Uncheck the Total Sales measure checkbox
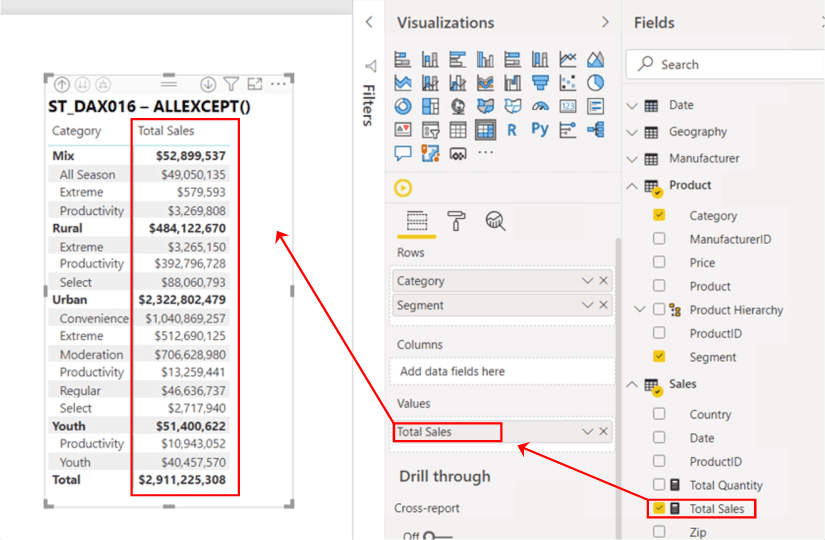This screenshot has height=540, width=825. [659, 508]
